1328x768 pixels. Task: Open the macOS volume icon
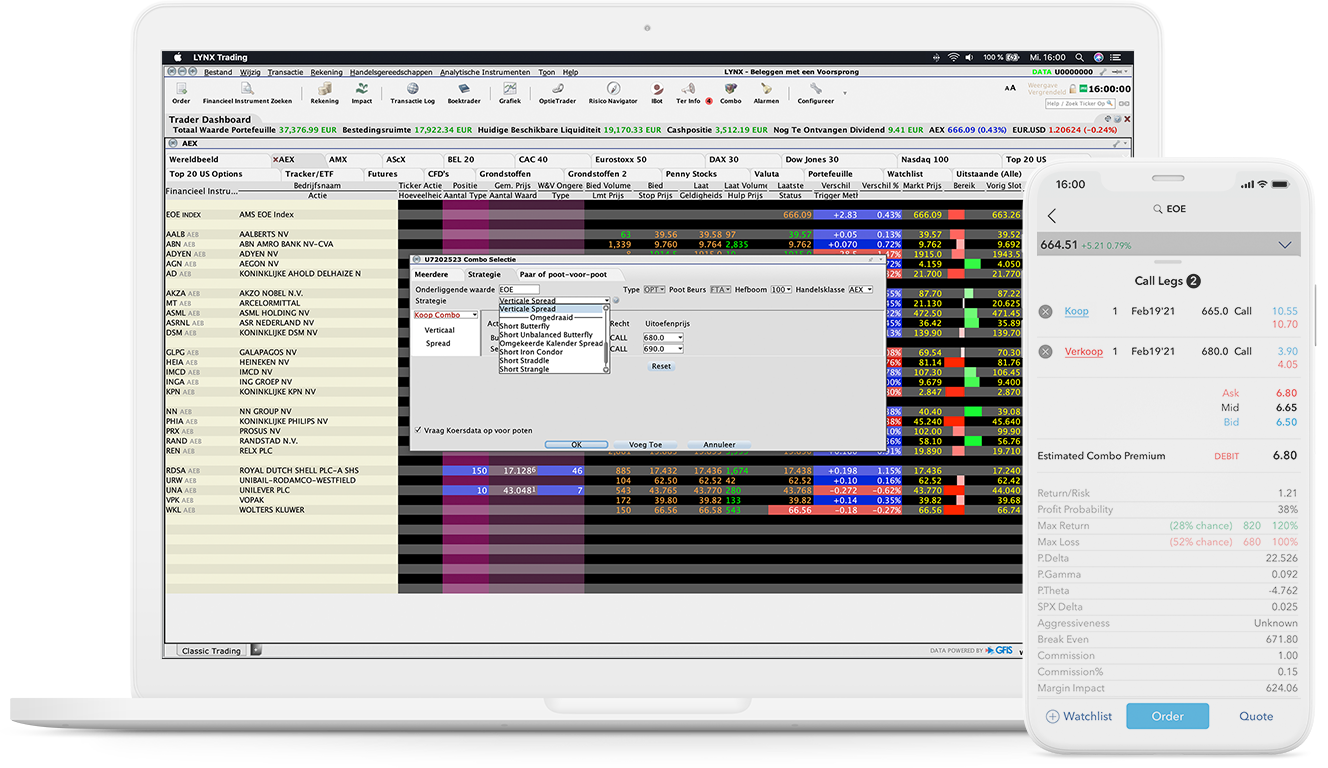(971, 58)
